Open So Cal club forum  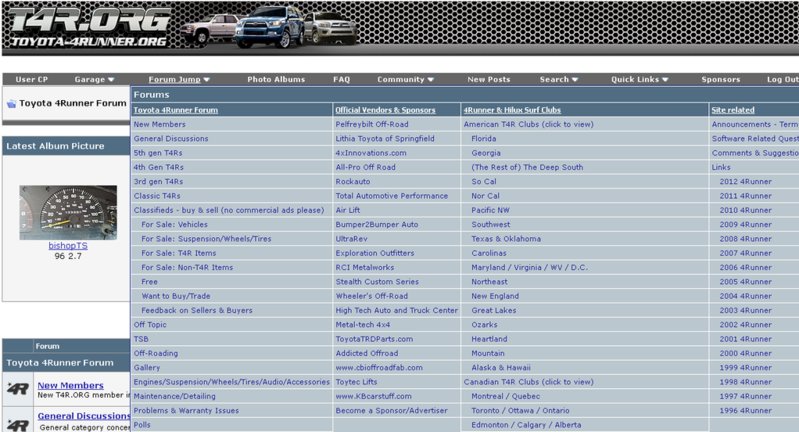(484, 181)
